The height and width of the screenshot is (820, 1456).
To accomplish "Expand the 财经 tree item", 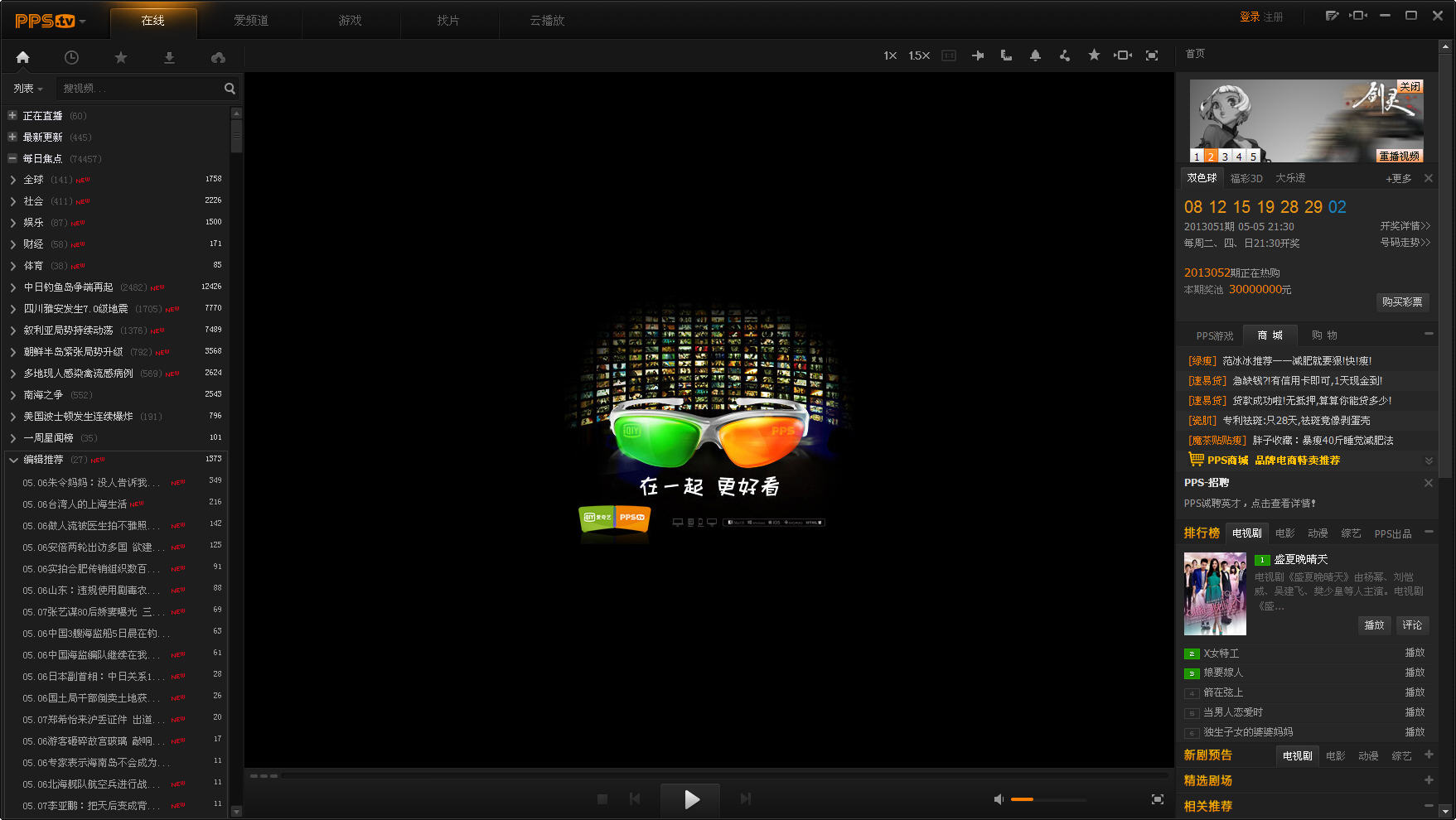I will click(x=13, y=244).
